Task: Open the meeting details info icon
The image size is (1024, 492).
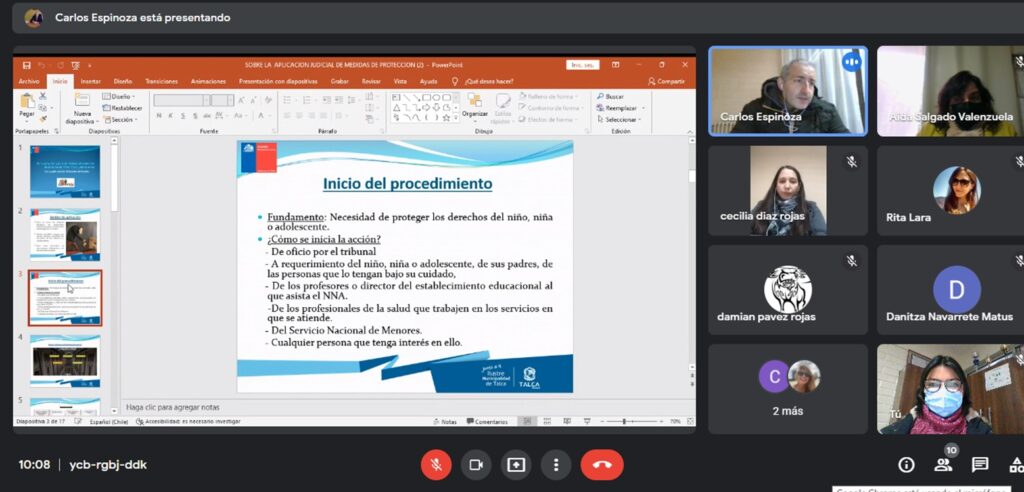Action: pyautogui.click(x=906, y=465)
